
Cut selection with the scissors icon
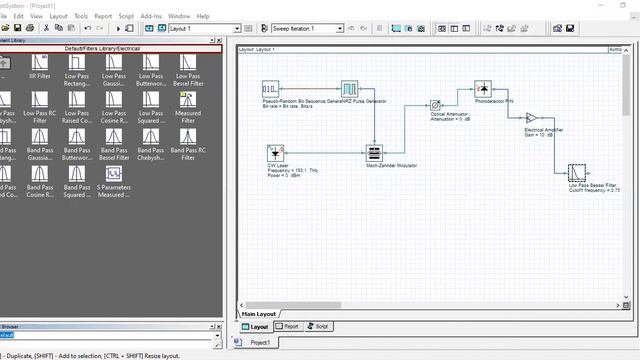click(46, 28)
